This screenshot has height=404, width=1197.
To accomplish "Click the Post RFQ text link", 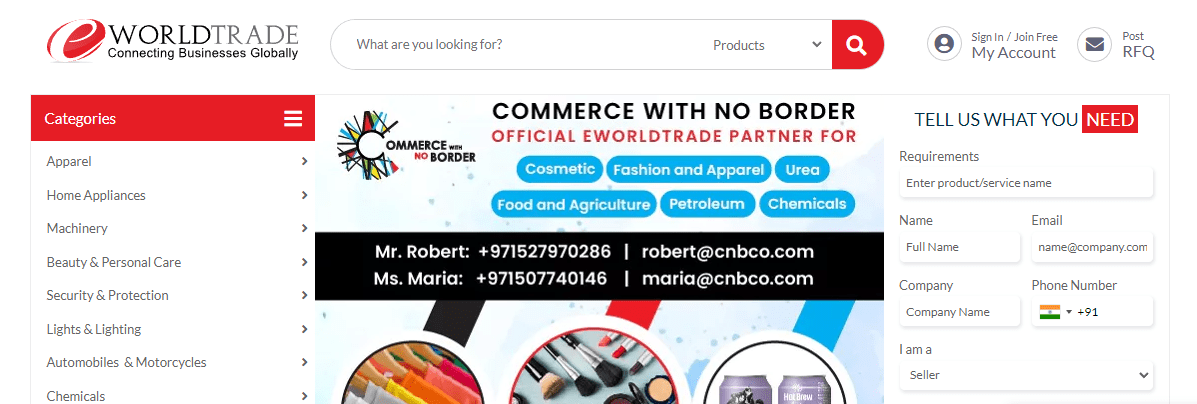I will [1138, 46].
